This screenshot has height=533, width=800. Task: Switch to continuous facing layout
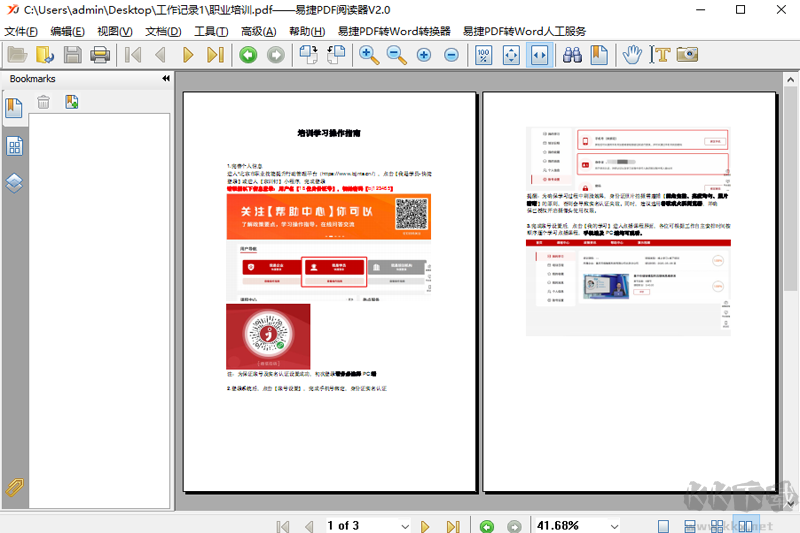717,526
